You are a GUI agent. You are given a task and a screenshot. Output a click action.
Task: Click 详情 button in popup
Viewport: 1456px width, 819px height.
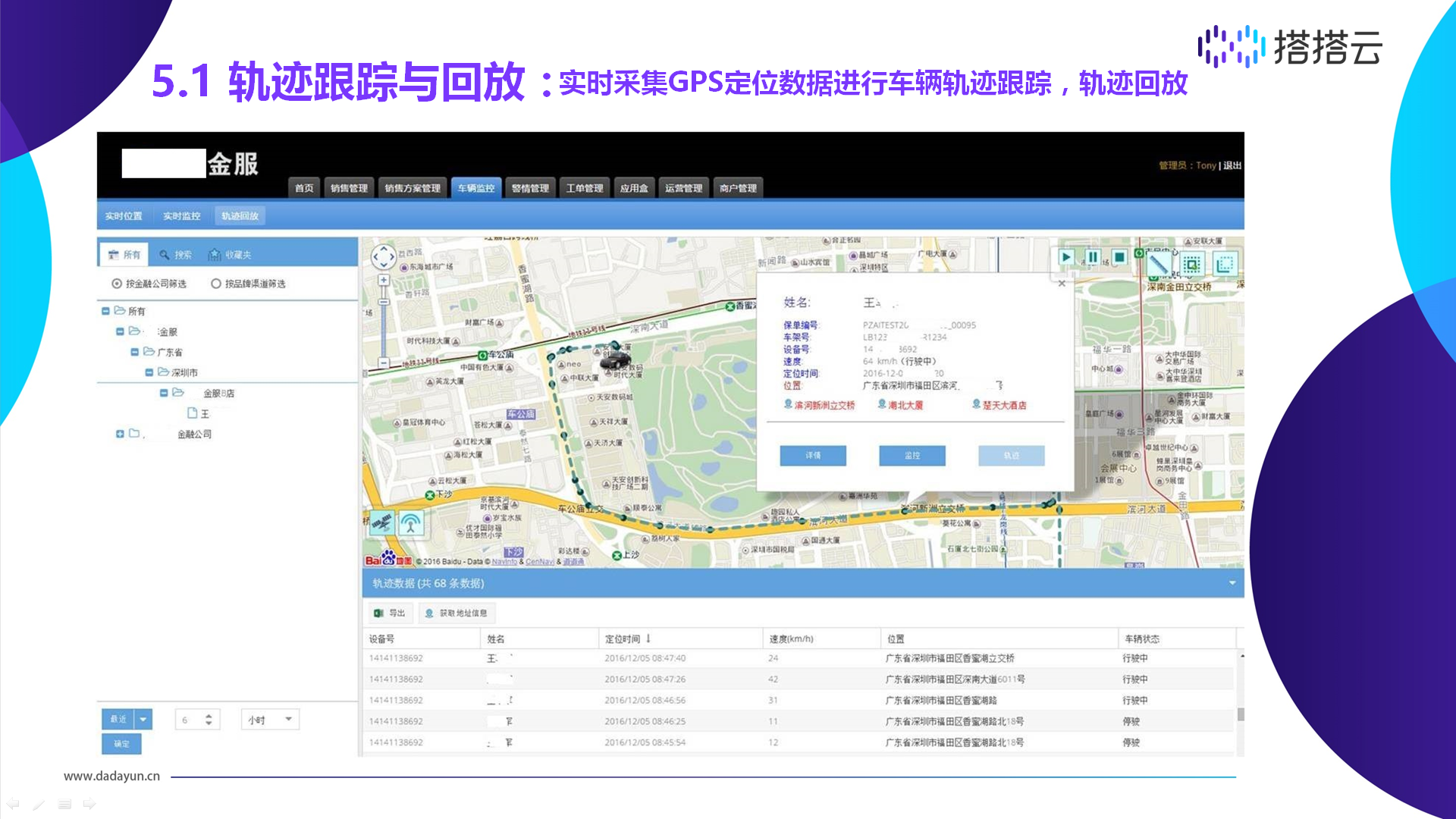pyautogui.click(x=813, y=455)
